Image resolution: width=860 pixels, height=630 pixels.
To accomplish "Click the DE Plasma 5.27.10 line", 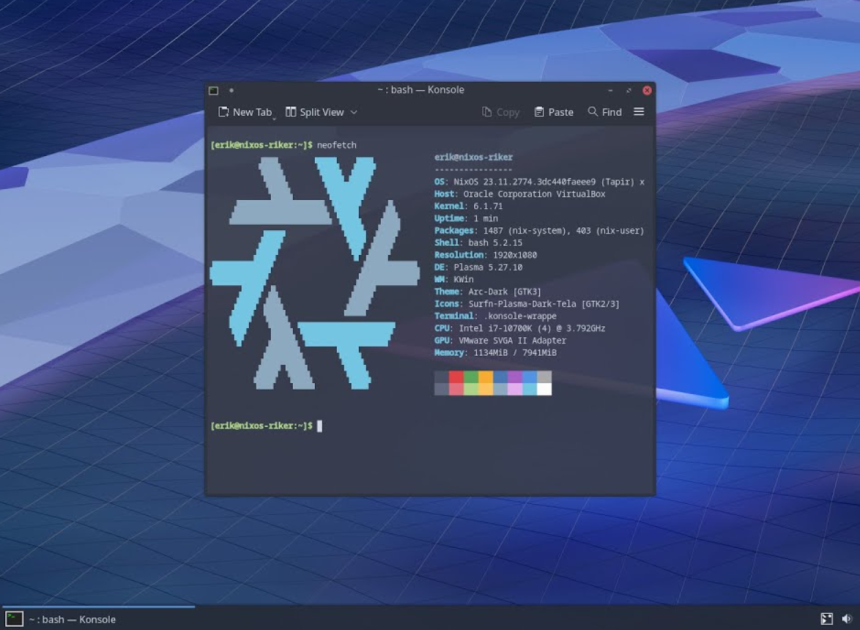I will click(478, 267).
